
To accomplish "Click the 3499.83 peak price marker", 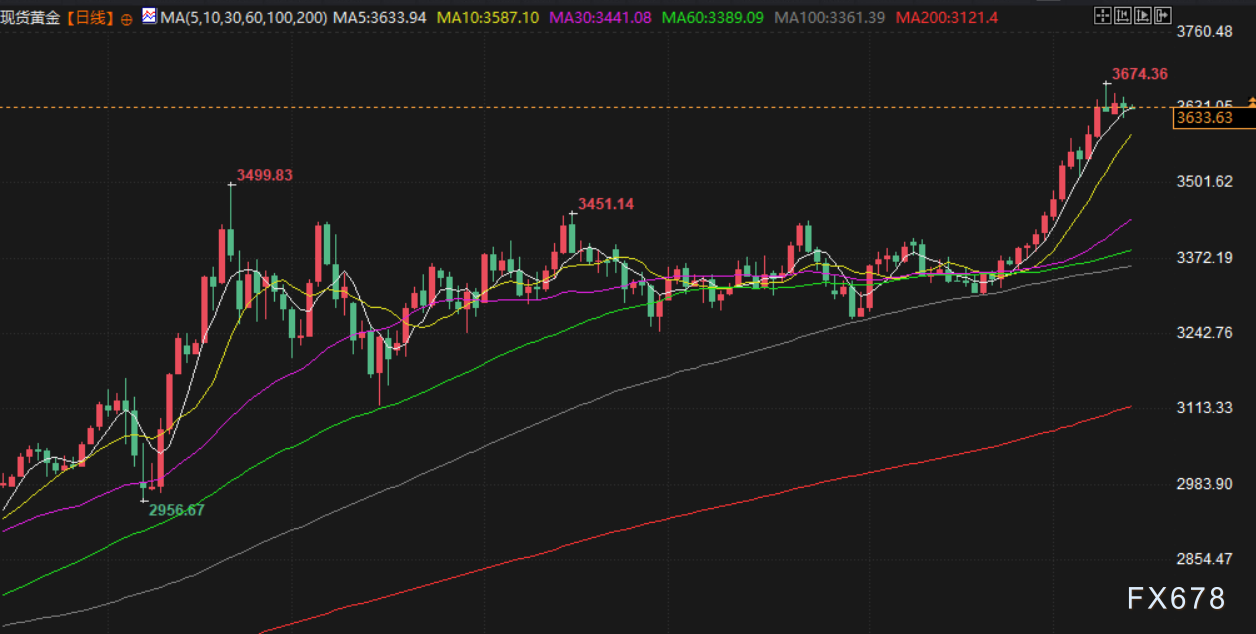I will click(x=264, y=175).
